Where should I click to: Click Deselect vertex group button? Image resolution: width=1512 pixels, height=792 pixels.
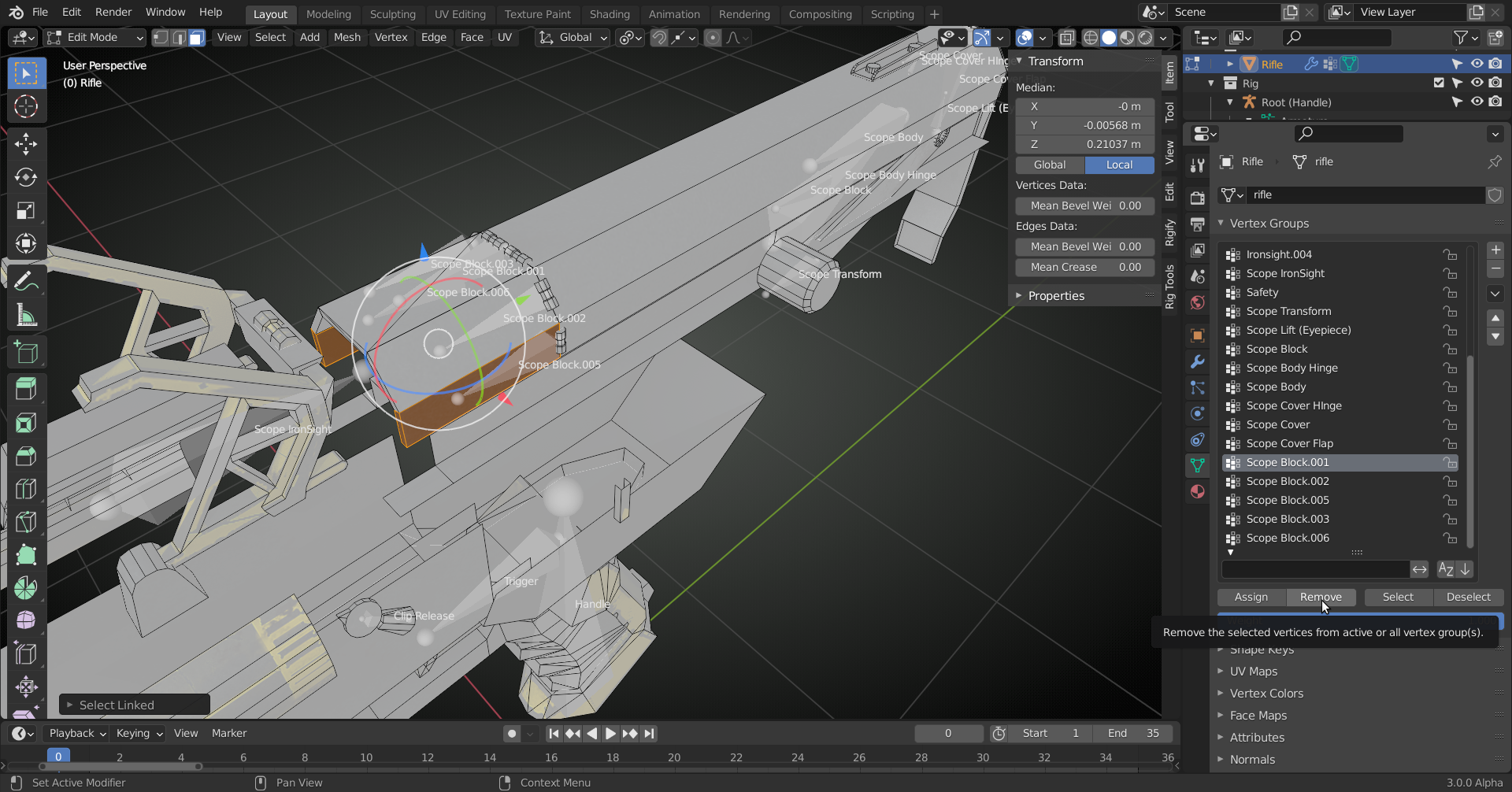pos(1468,598)
